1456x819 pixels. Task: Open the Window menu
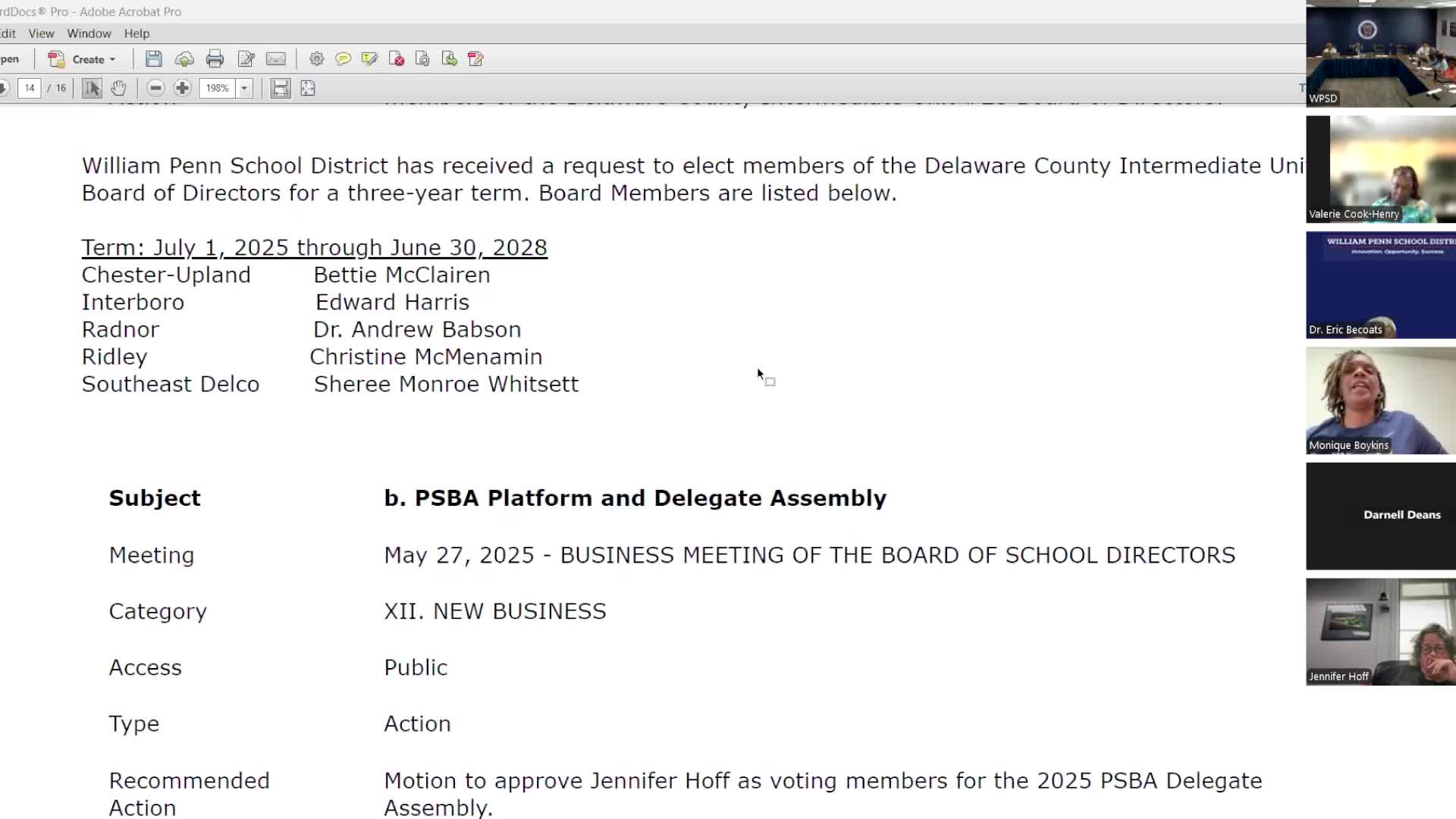[x=89, y=33]
